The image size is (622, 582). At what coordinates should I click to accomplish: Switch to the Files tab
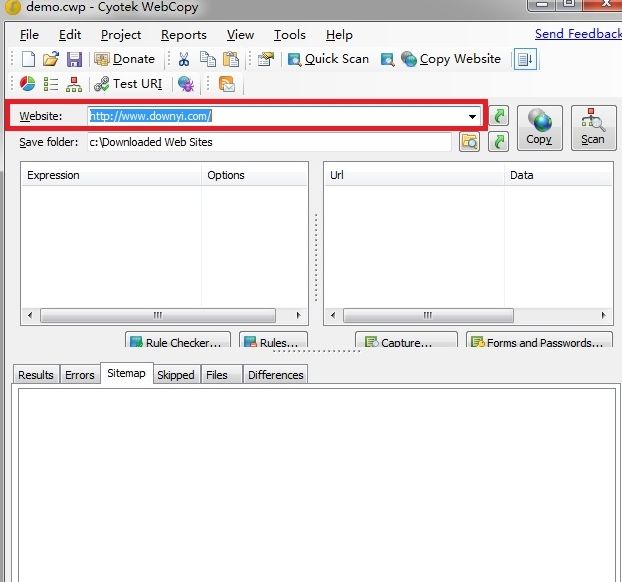coord(221,375)
